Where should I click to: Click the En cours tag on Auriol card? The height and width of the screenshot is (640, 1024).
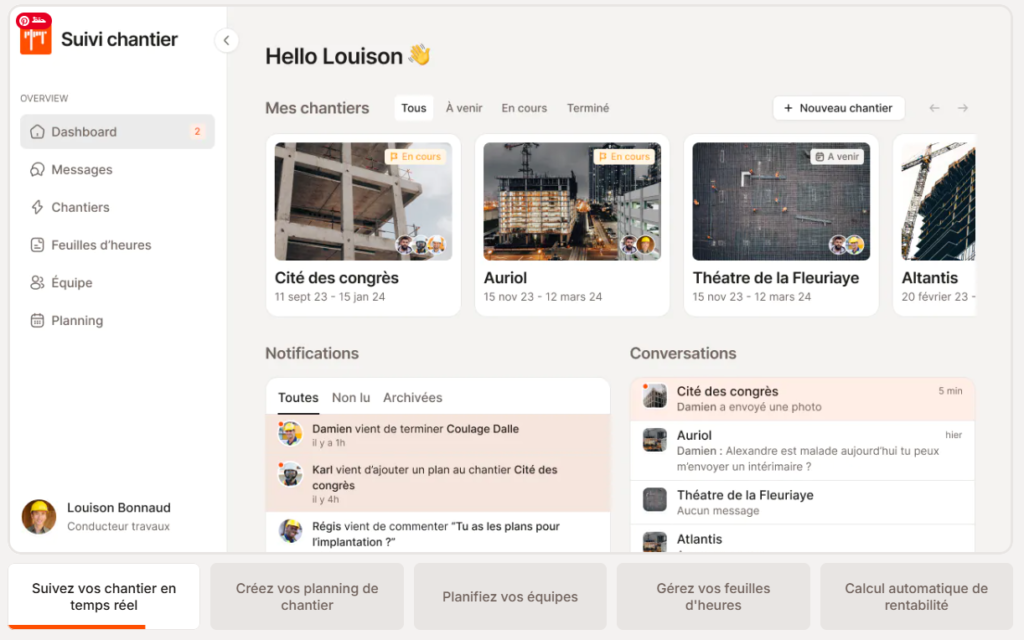625,157
